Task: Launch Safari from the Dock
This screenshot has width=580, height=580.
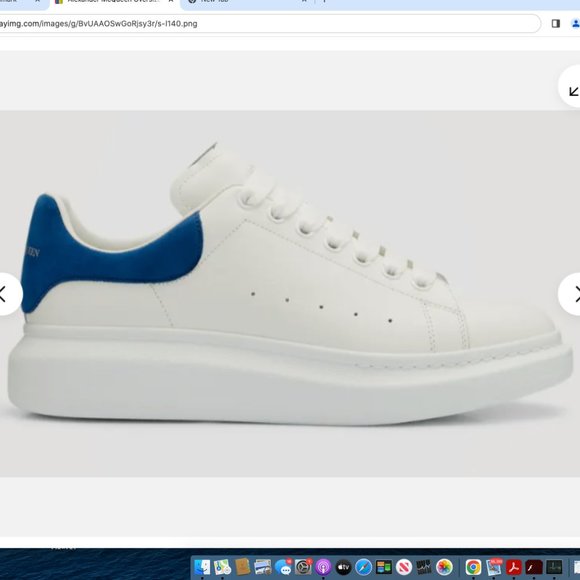Action: [364, 567]
